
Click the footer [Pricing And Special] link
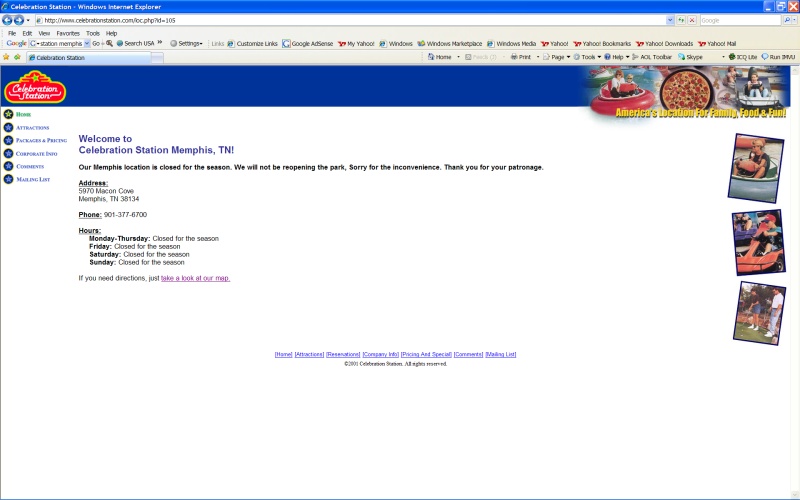click(427, 355)
